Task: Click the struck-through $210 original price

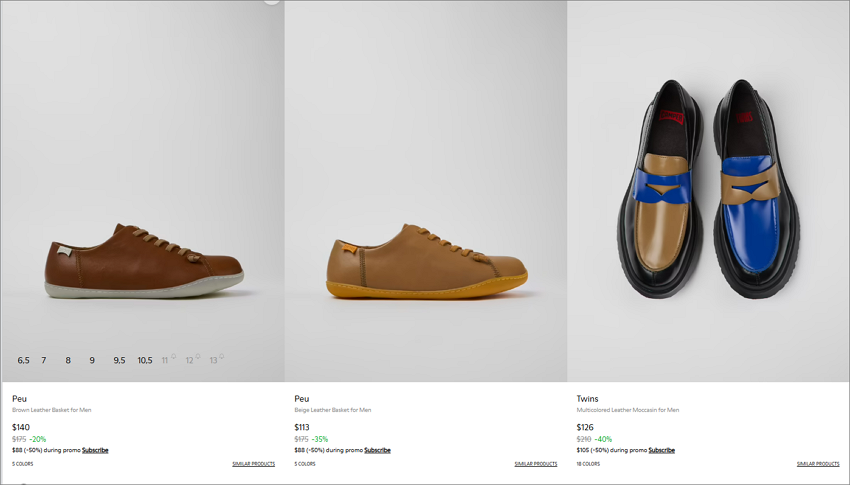Action: point(584,439)
